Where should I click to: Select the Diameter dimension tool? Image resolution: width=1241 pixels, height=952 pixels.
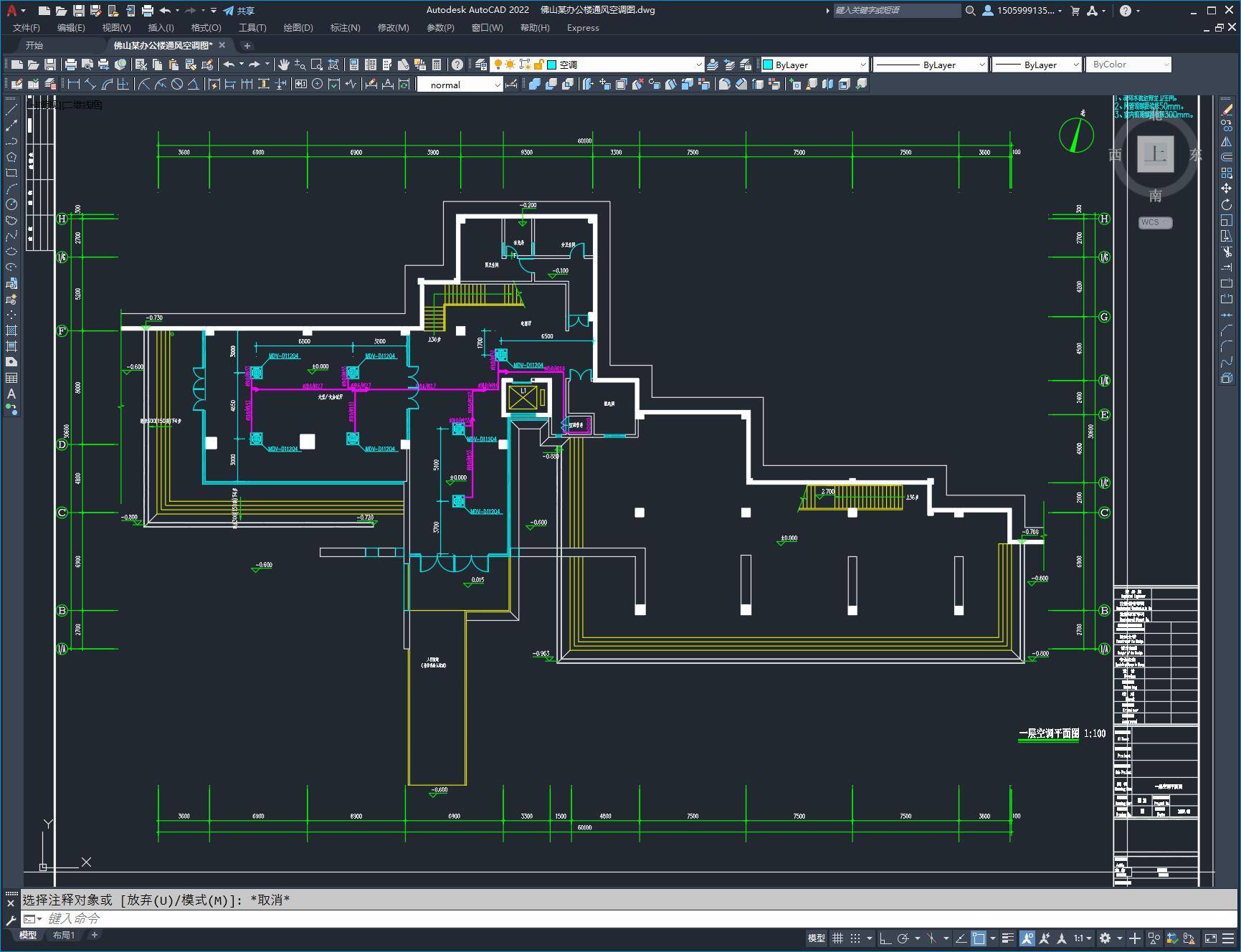[x=176, y=85]
